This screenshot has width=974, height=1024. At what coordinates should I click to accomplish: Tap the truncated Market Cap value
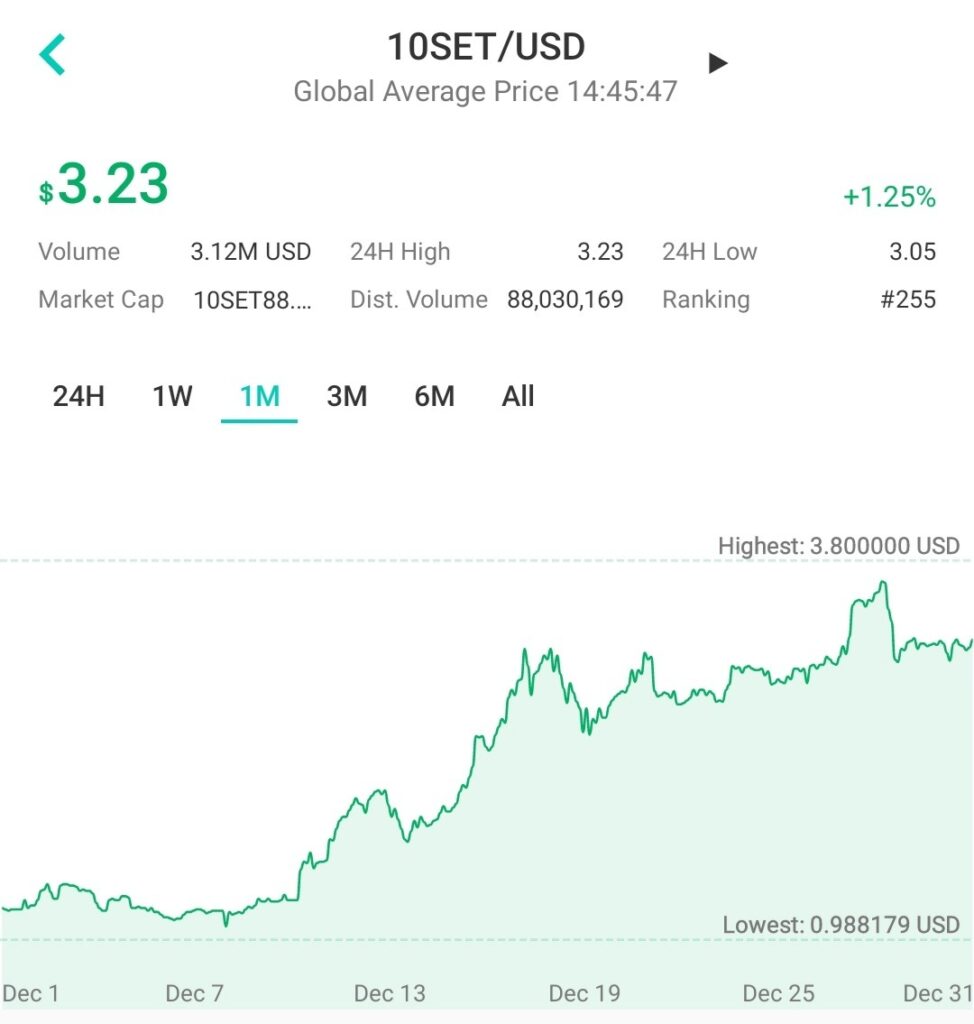pyautogui.click(x=252, y=299)
